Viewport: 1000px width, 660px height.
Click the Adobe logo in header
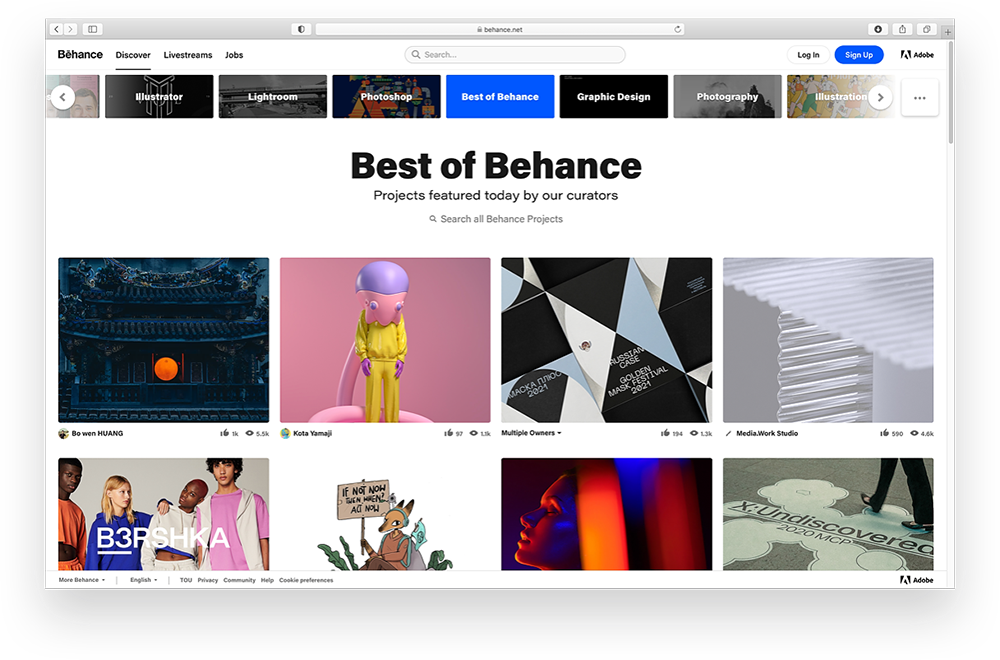917,55
